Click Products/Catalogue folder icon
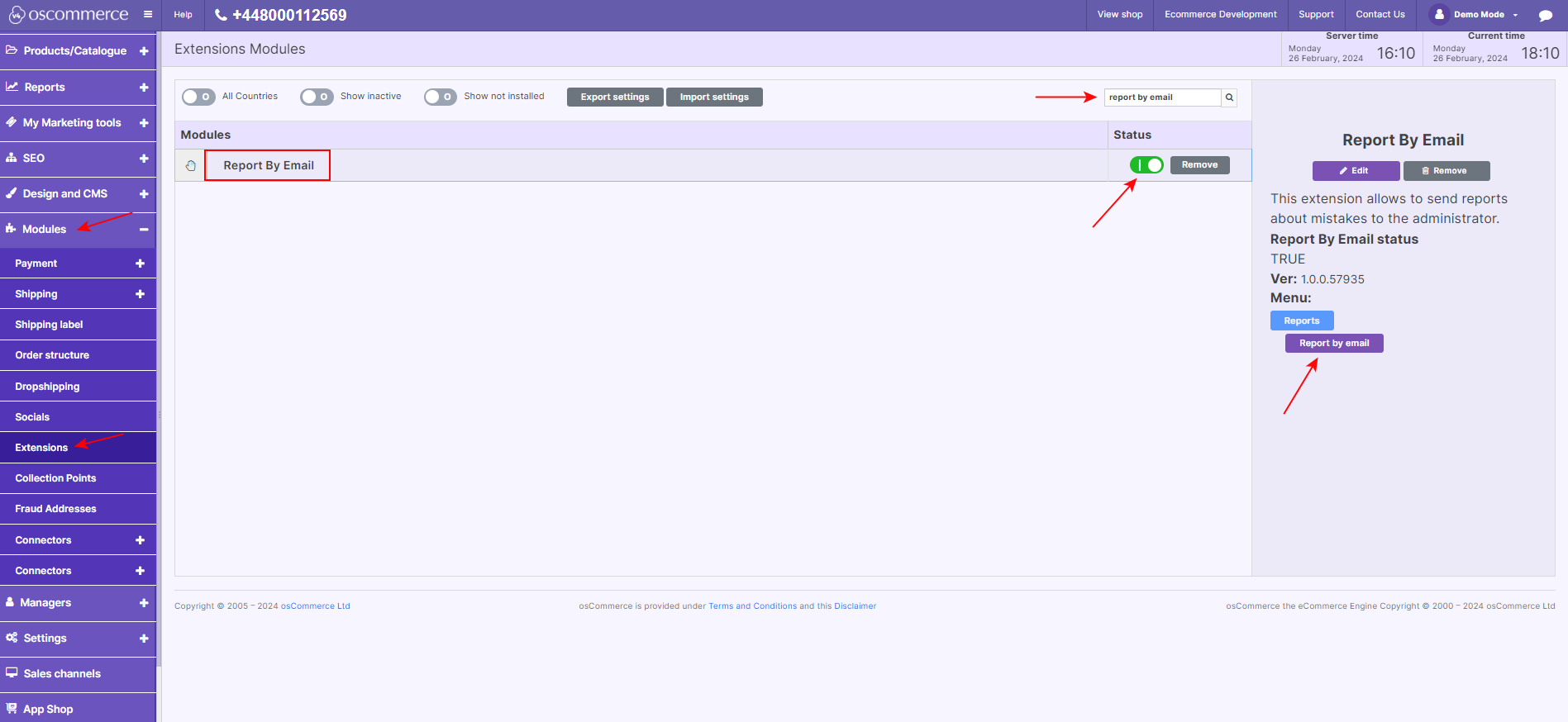 pyautogui.click(x=12, y=50)
